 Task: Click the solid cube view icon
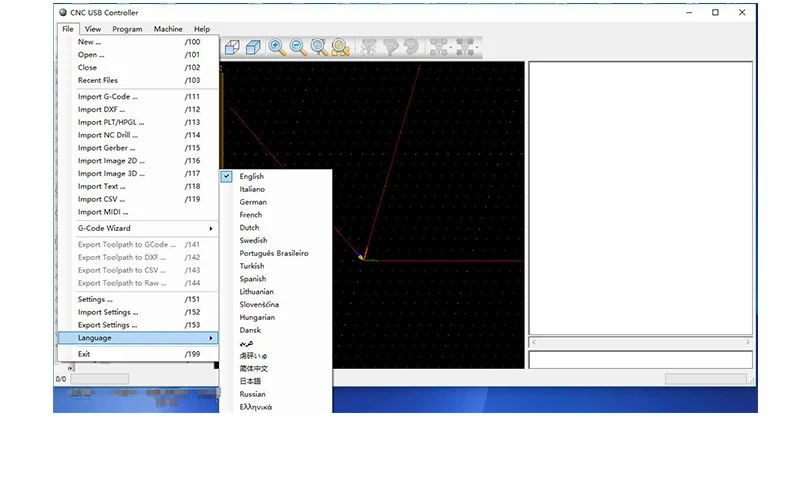(x=253, y=47)
